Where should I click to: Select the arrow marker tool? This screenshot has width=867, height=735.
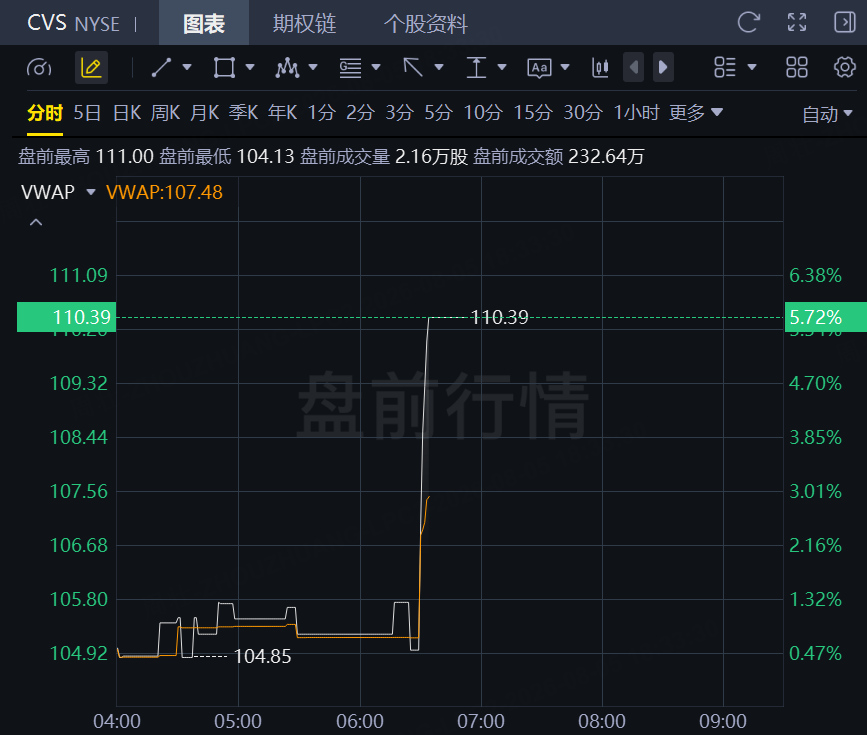point(413,67)
